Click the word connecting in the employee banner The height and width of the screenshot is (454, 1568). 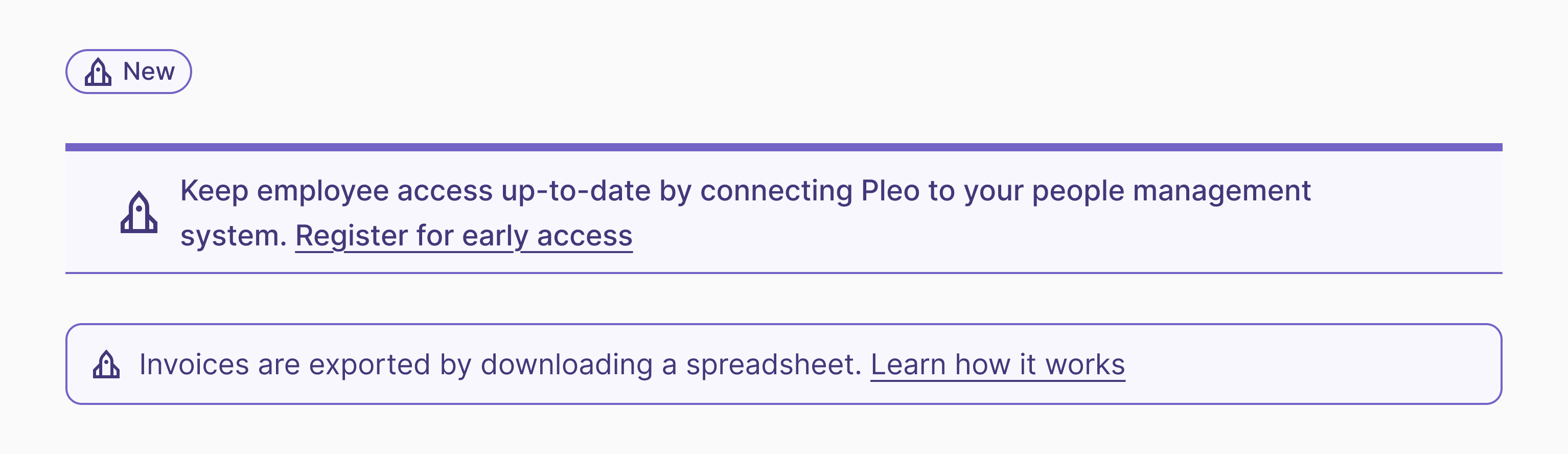776,191
